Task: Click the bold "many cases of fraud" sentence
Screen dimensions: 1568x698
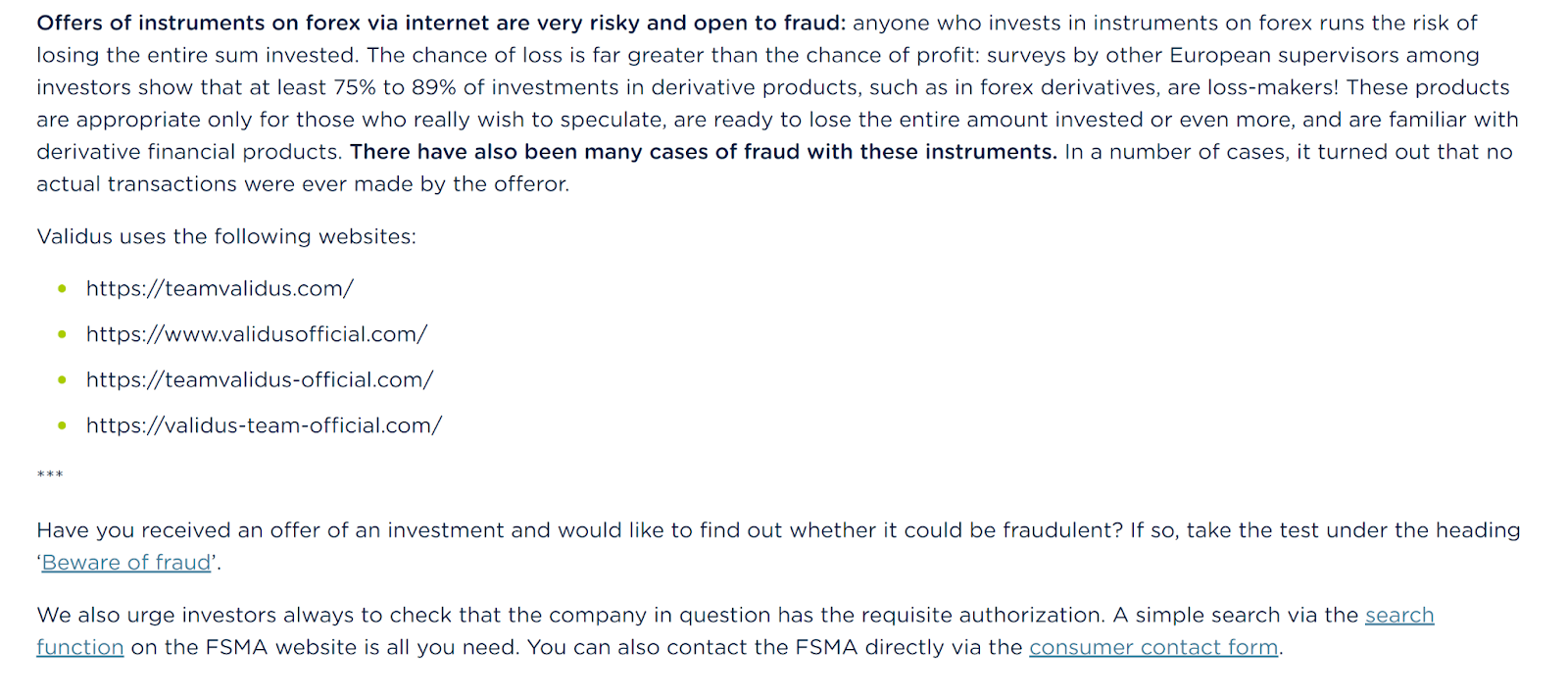Action: click(703, 152)
